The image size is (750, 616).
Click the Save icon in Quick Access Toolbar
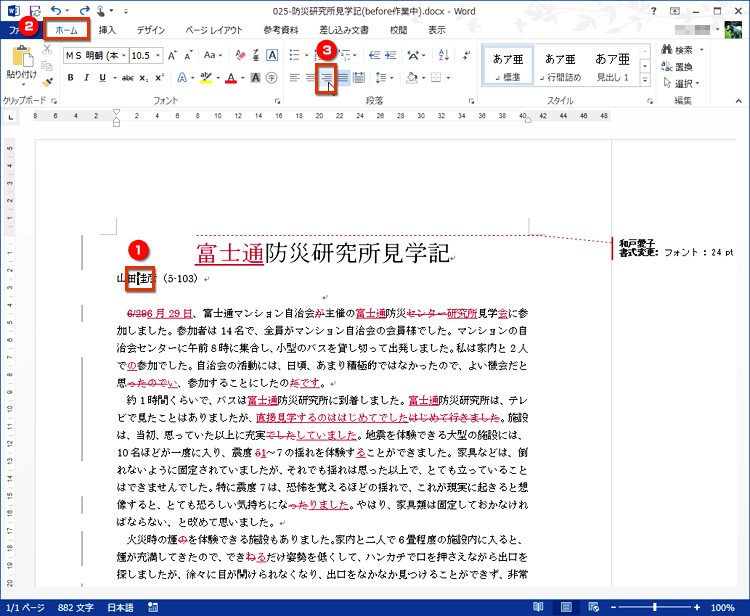(35, 11)
